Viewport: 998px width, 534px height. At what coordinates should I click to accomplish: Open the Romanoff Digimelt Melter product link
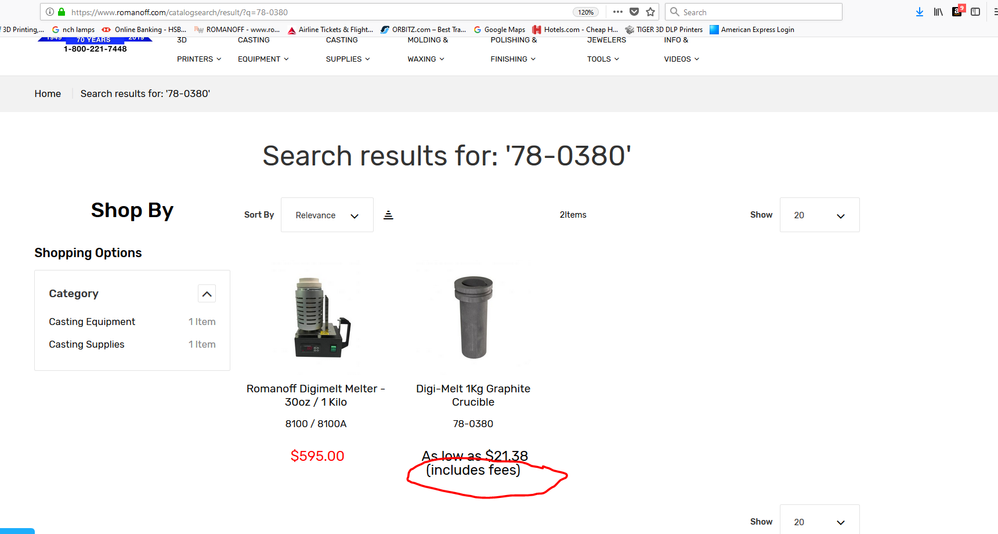tap(316, 395)
